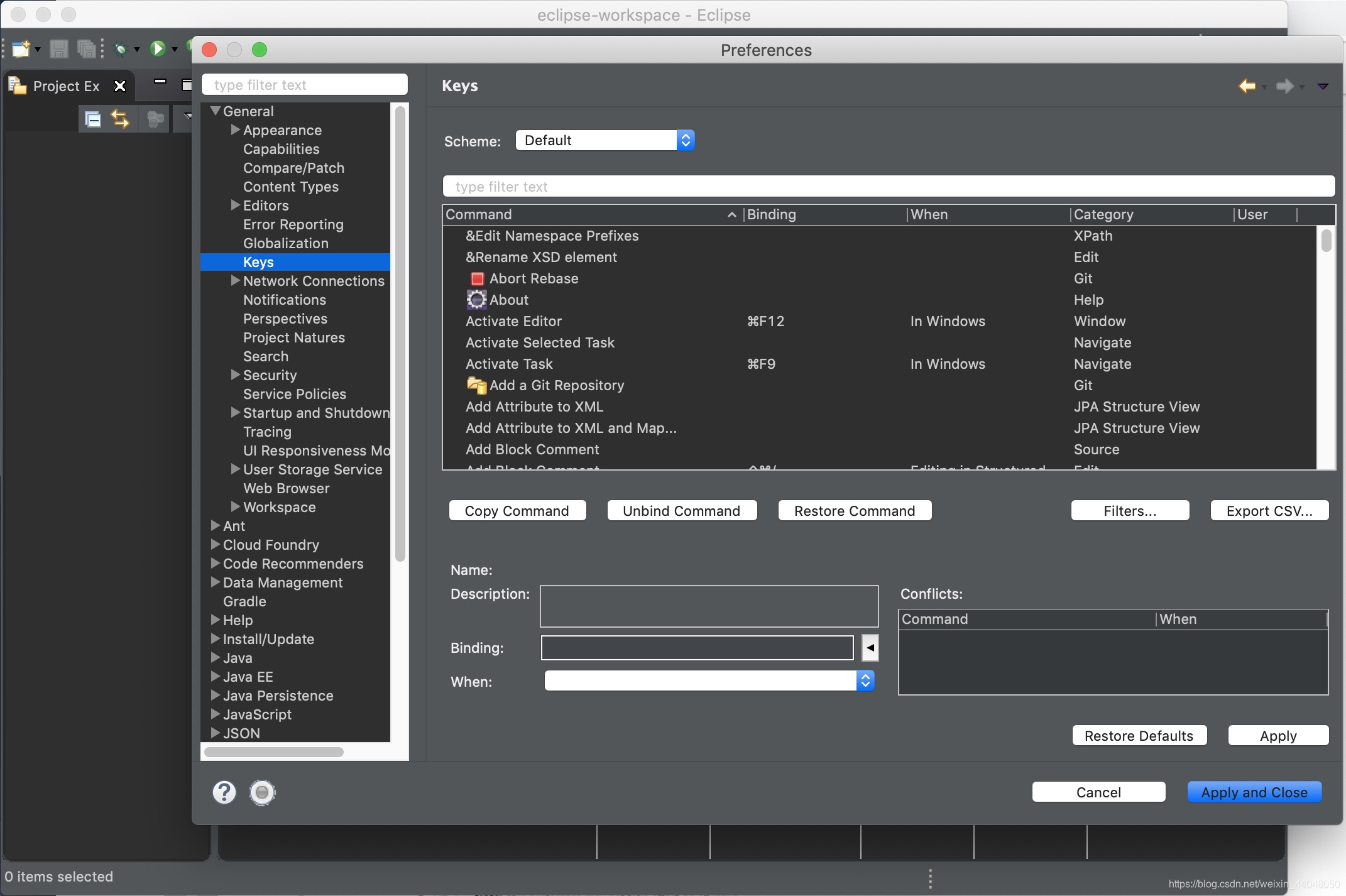This screenshot has width=1346, height=896.
Task: Collapse the General tree node
Action: click(x=216, y=111)
